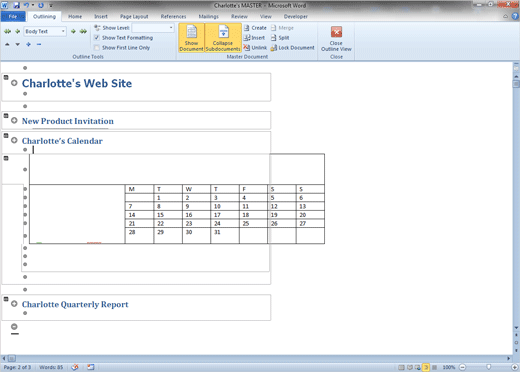Click Word Help question mark icon

pyautogui.click(x=515, y=16)
